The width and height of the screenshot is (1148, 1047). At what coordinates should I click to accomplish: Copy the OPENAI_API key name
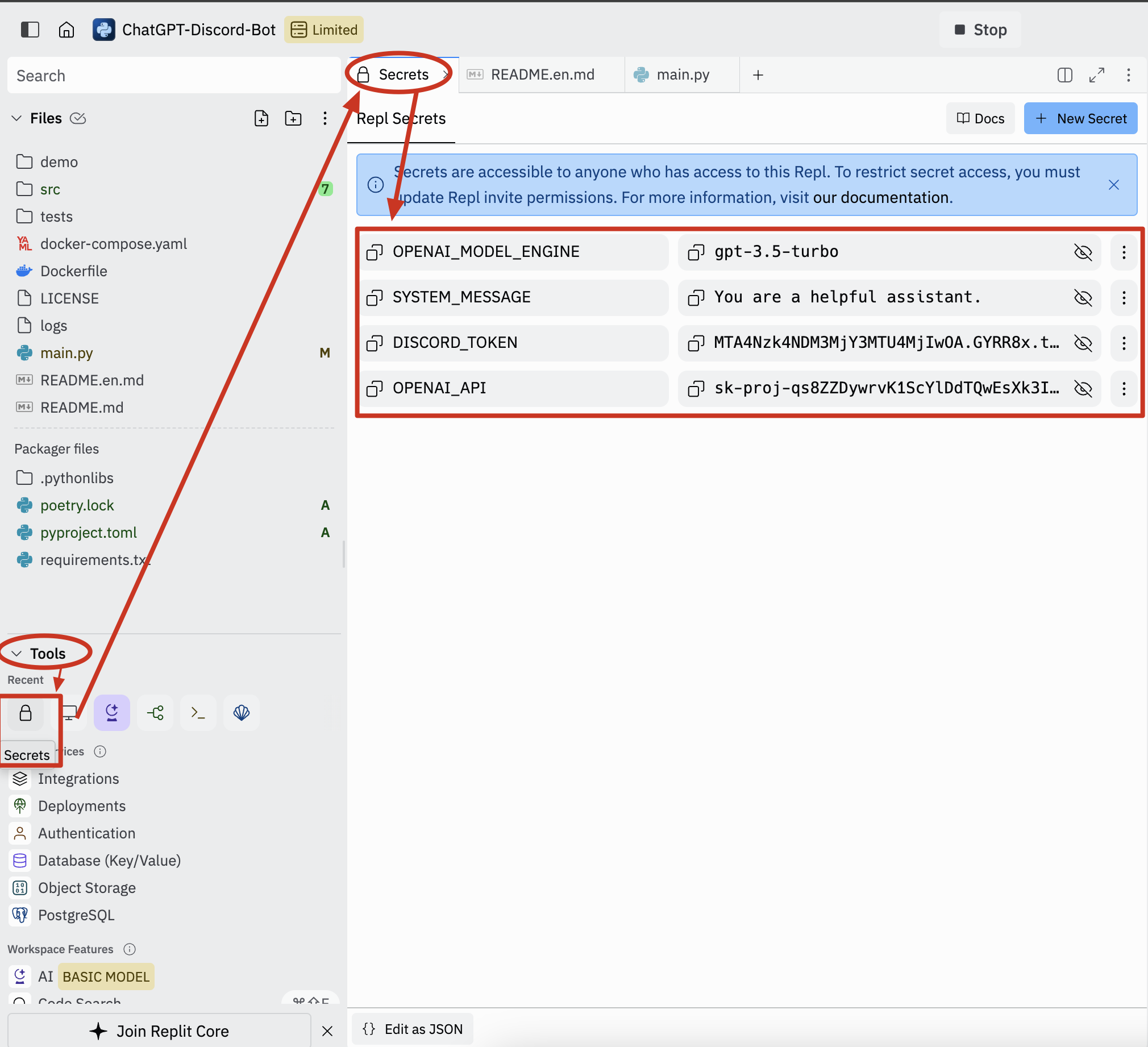click(375, 388)
